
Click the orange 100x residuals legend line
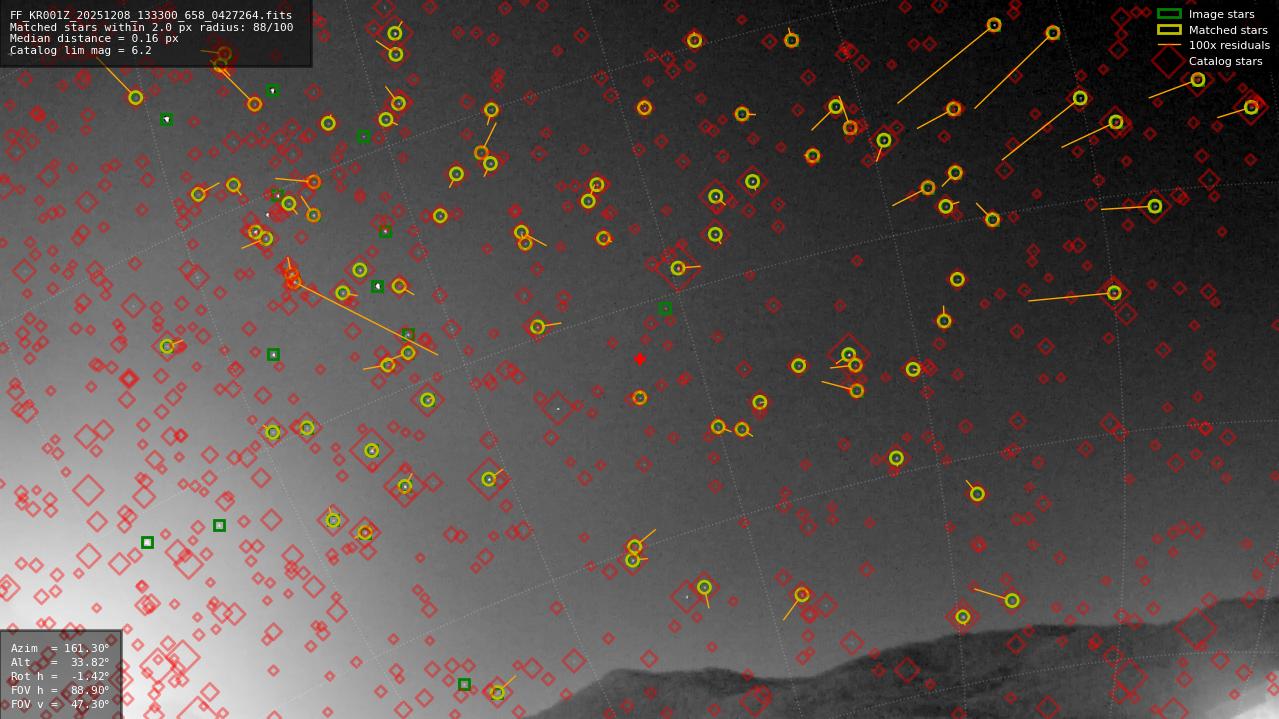(1169, 45)
